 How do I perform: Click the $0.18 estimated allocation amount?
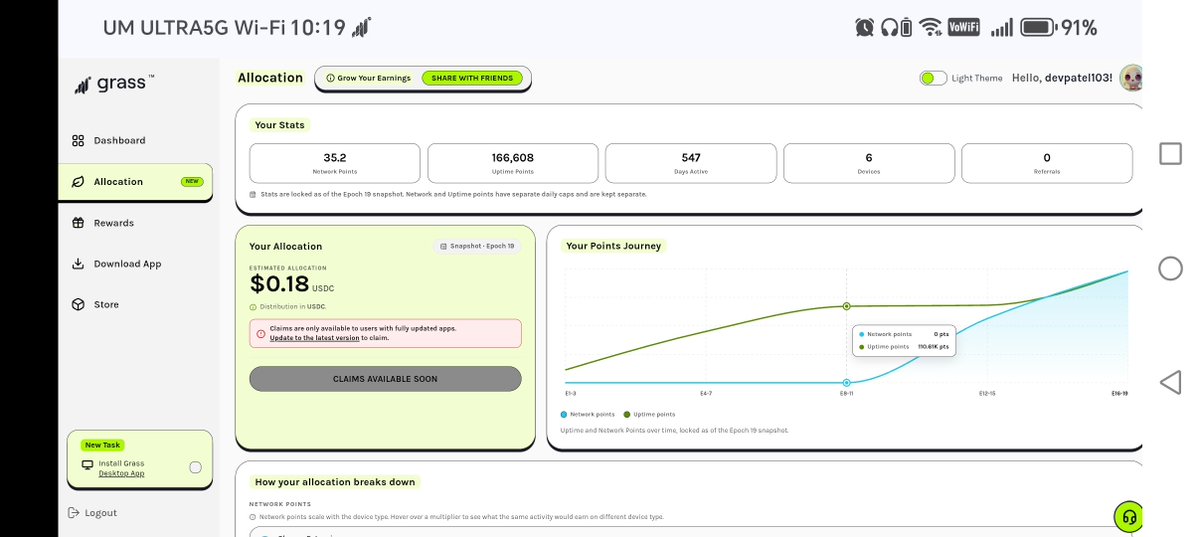pos(279,285)
